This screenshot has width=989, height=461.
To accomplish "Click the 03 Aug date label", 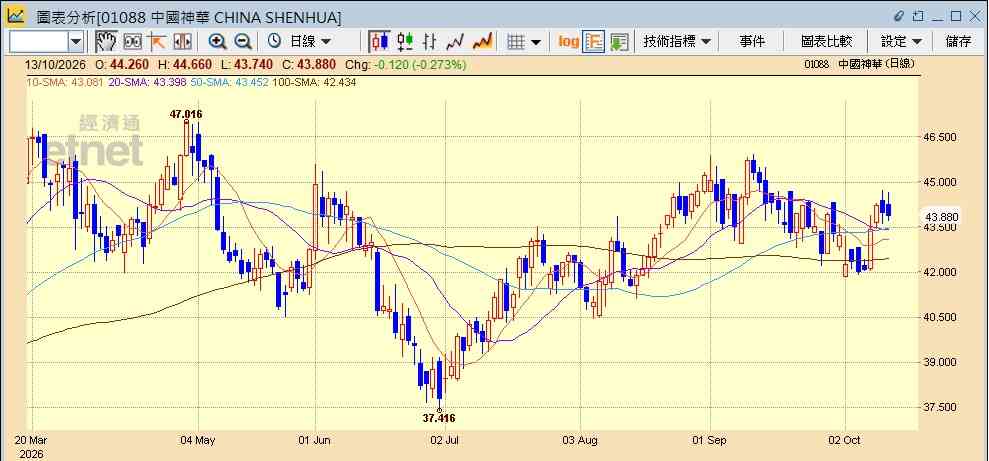I will pos(580,440).
